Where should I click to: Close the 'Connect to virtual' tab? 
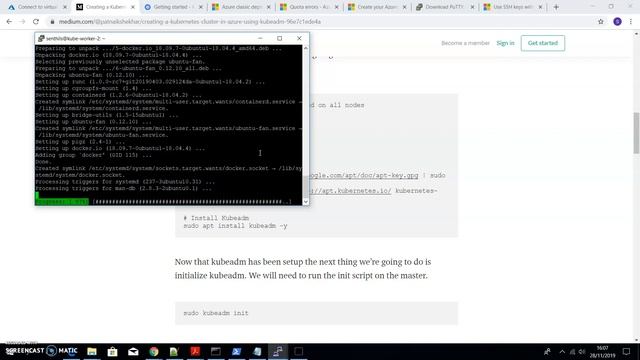pos(64,7)
